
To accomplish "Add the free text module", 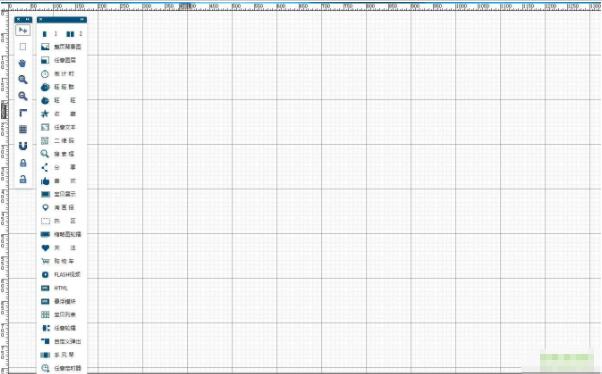I will pos(59,127).
